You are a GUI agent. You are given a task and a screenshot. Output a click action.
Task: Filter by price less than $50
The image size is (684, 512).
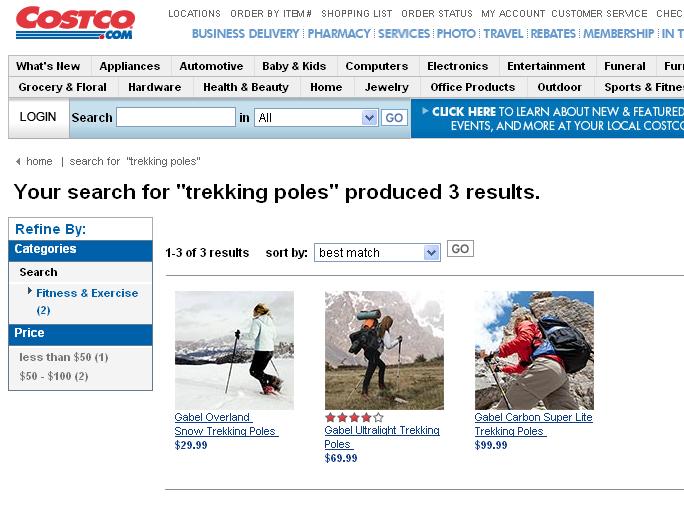tap(63, 357)
